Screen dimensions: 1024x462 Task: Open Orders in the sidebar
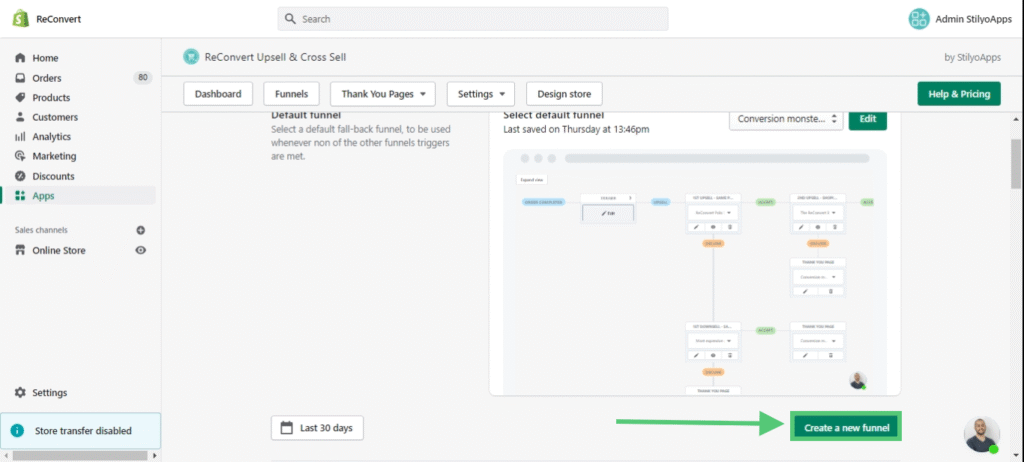point(47,78)
